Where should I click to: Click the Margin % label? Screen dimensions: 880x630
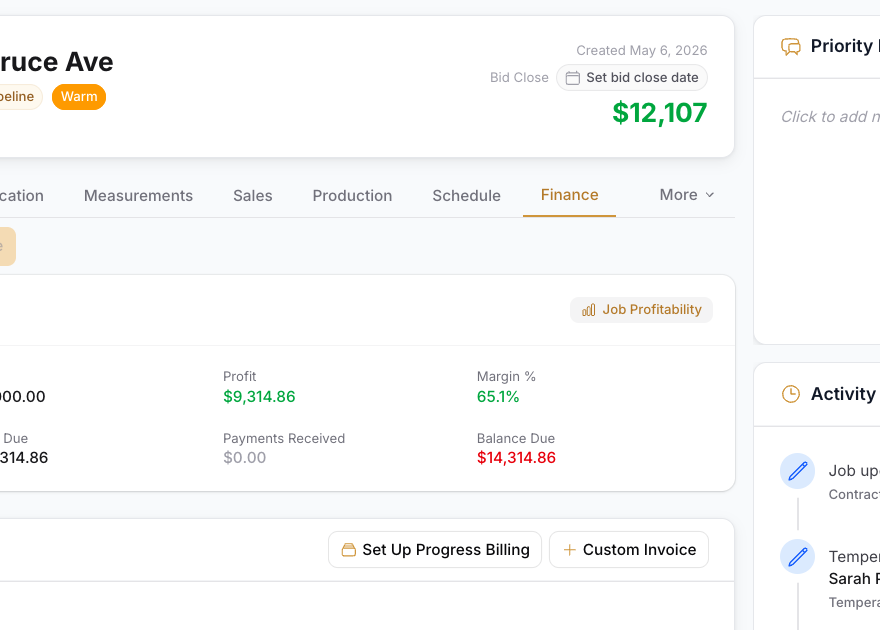click(506, 376)
